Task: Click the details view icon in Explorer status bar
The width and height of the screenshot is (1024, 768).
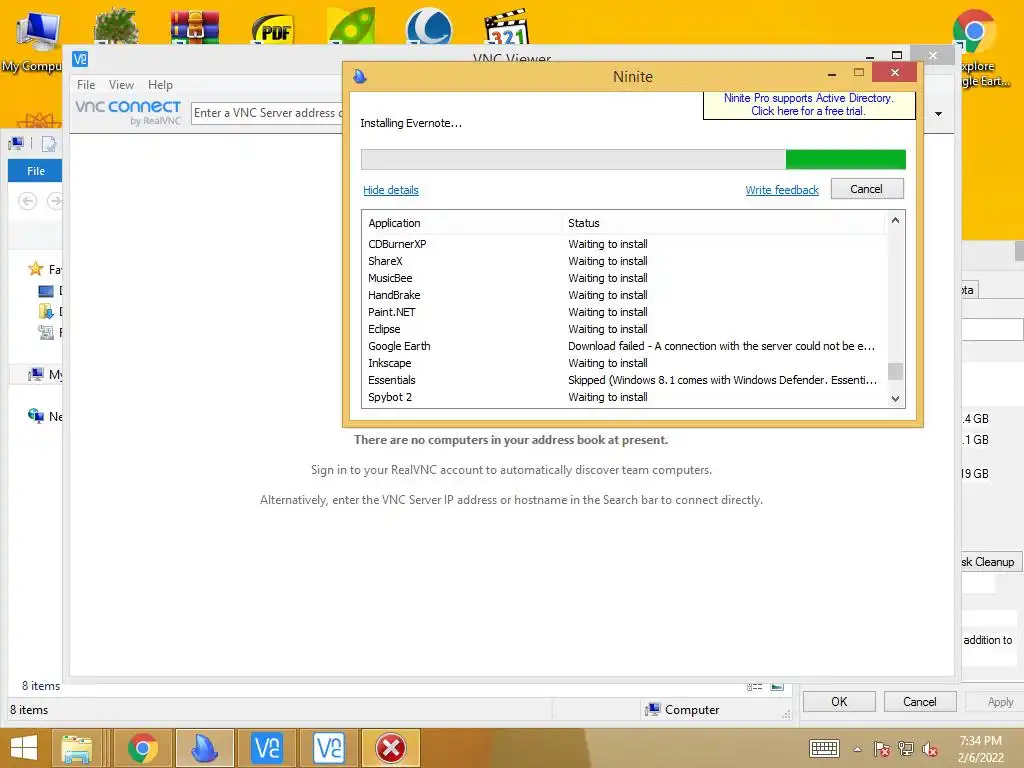Action: tap(754, 686)
